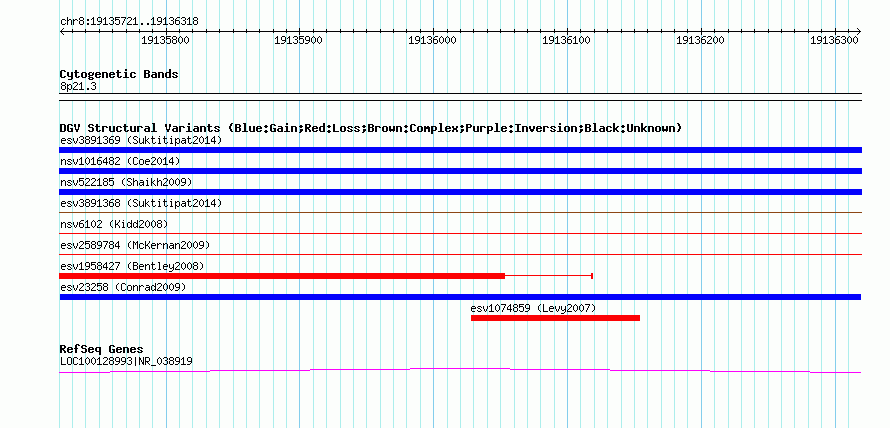Open variant nsv522185 (Shaikh2009) label
890x428 pixels.
click(126, 182)
